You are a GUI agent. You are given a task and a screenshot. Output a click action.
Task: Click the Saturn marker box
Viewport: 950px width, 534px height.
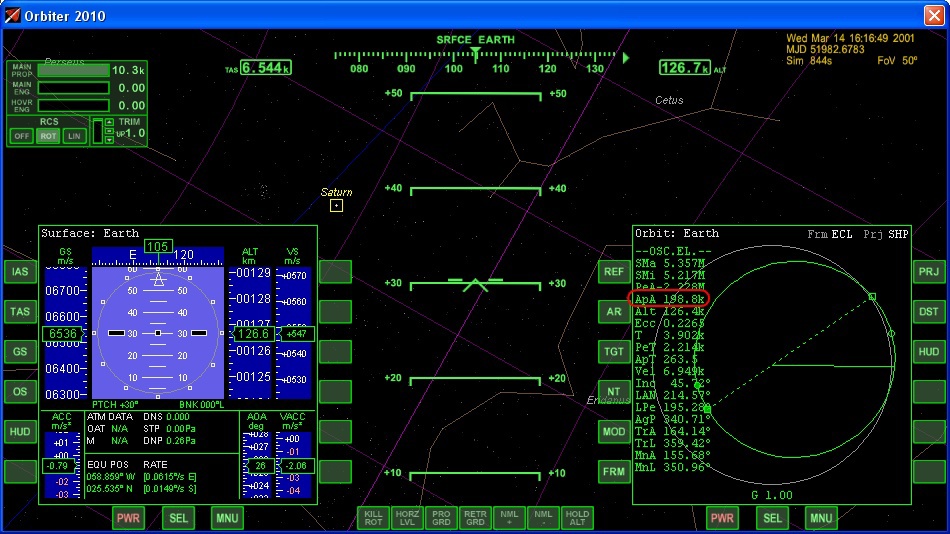click(336, 205)
